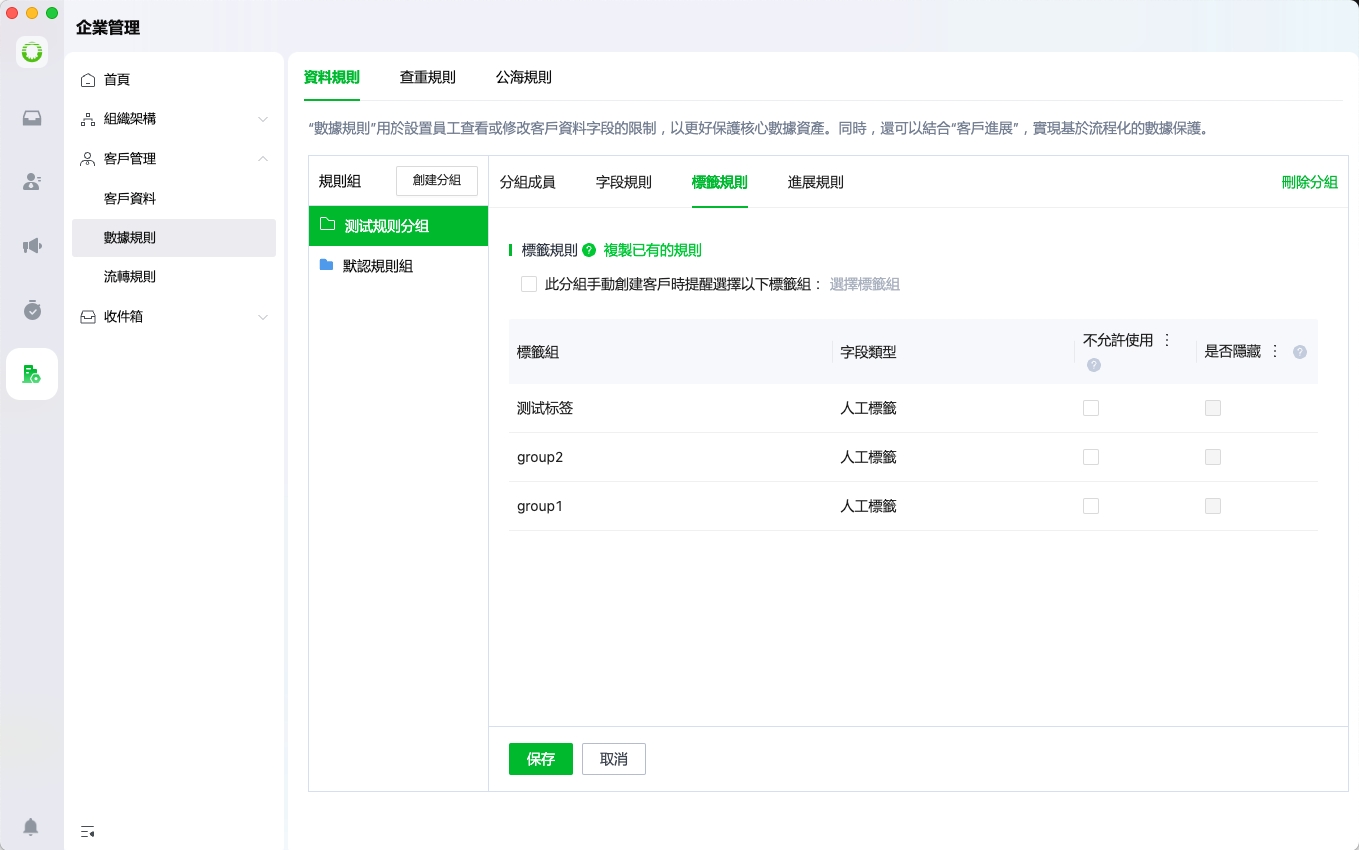The height and width of the screenshot is (850, 1359).
Task: Click the green 保存 button
Action: click(x=540, y=759)
